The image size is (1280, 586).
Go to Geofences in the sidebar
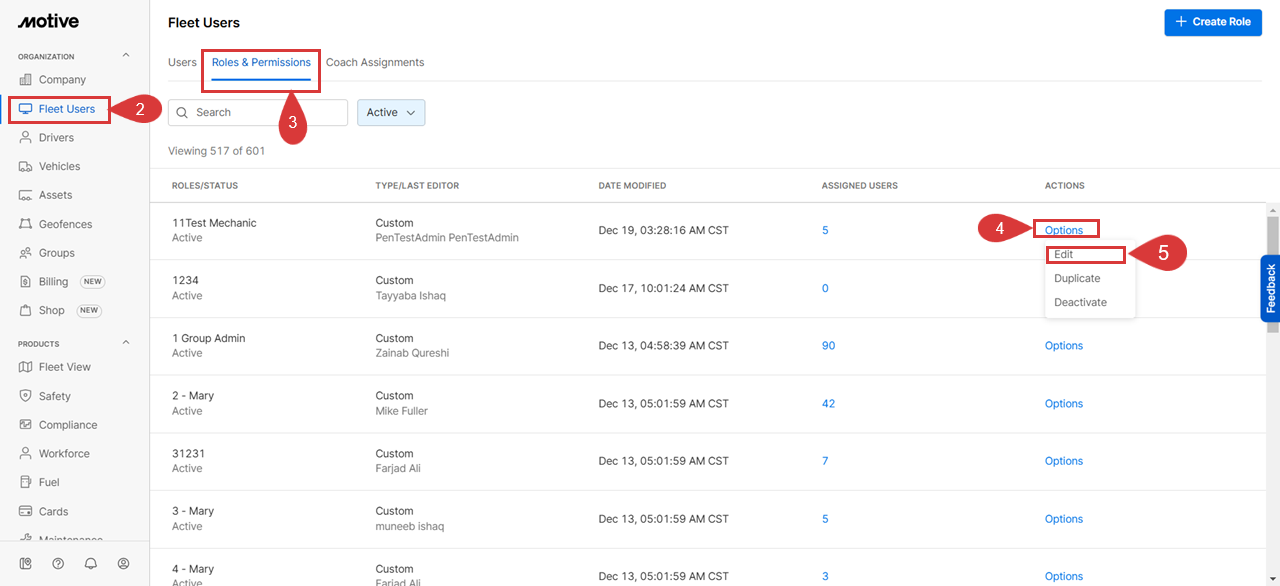point(65,224)
